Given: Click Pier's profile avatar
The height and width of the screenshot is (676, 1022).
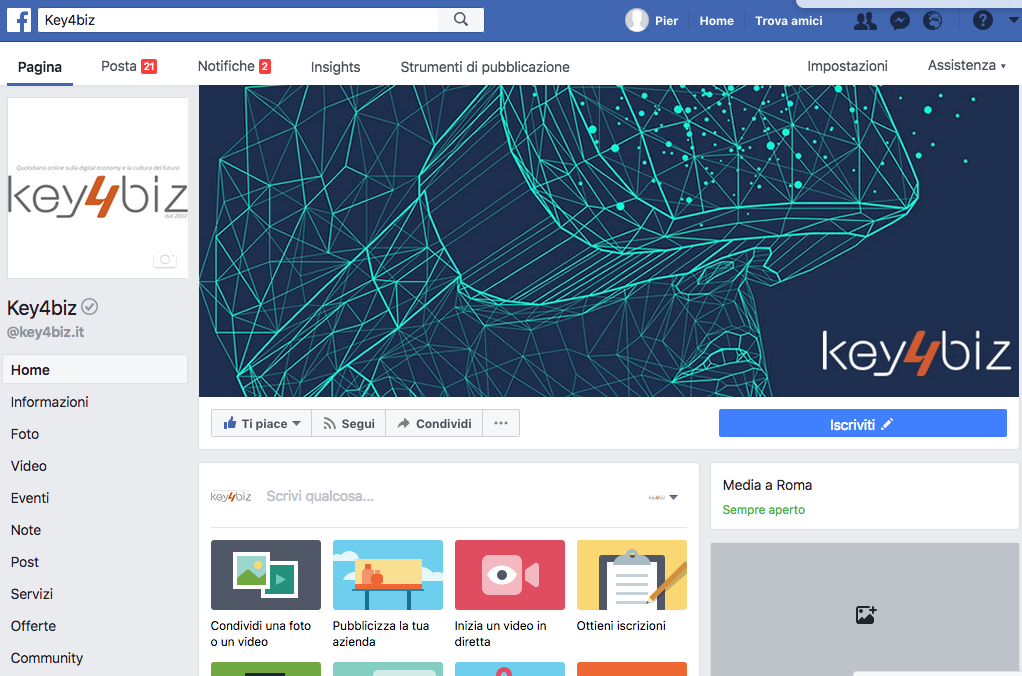Looking at the screenshot, I should point(636,20).
